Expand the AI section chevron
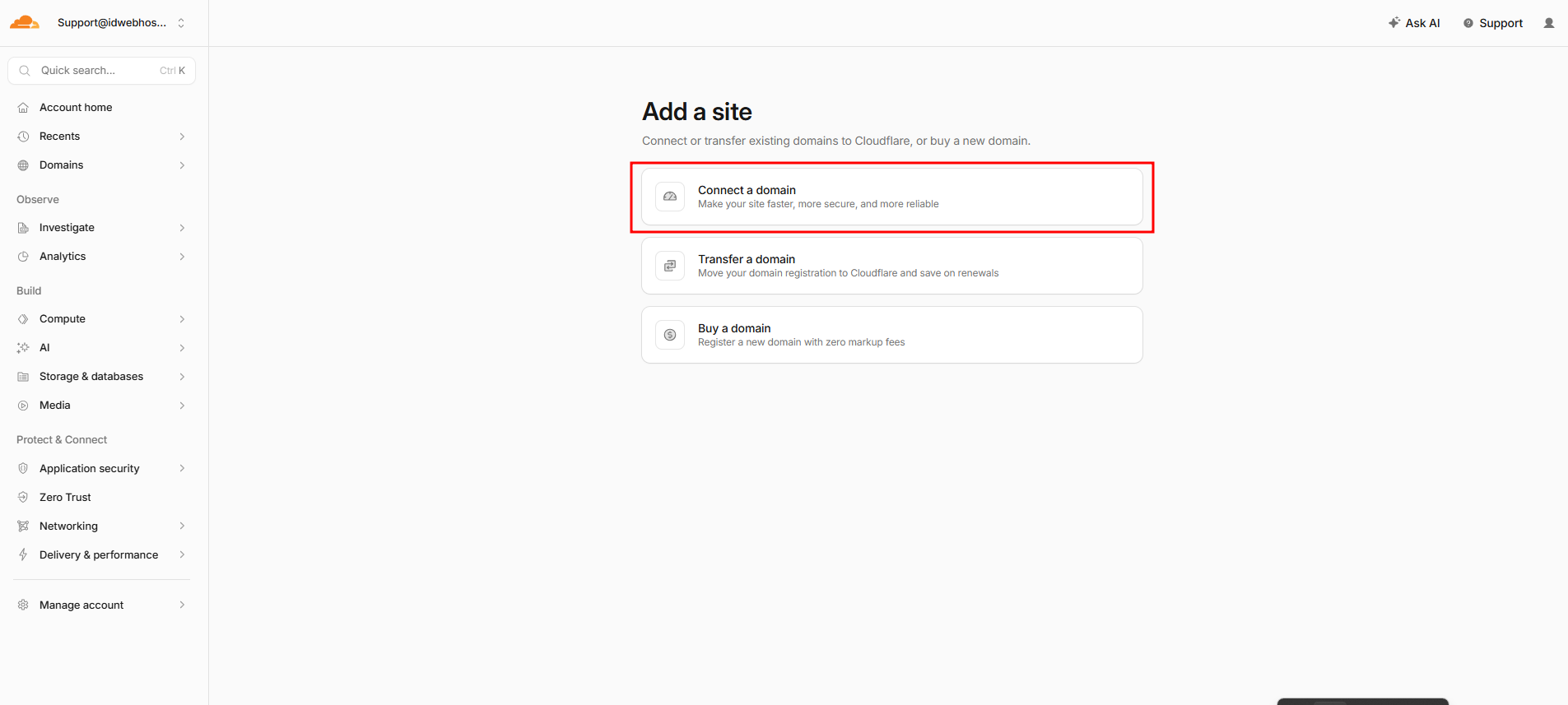The height and width of the screenshot is (705, 1568). 182,348
